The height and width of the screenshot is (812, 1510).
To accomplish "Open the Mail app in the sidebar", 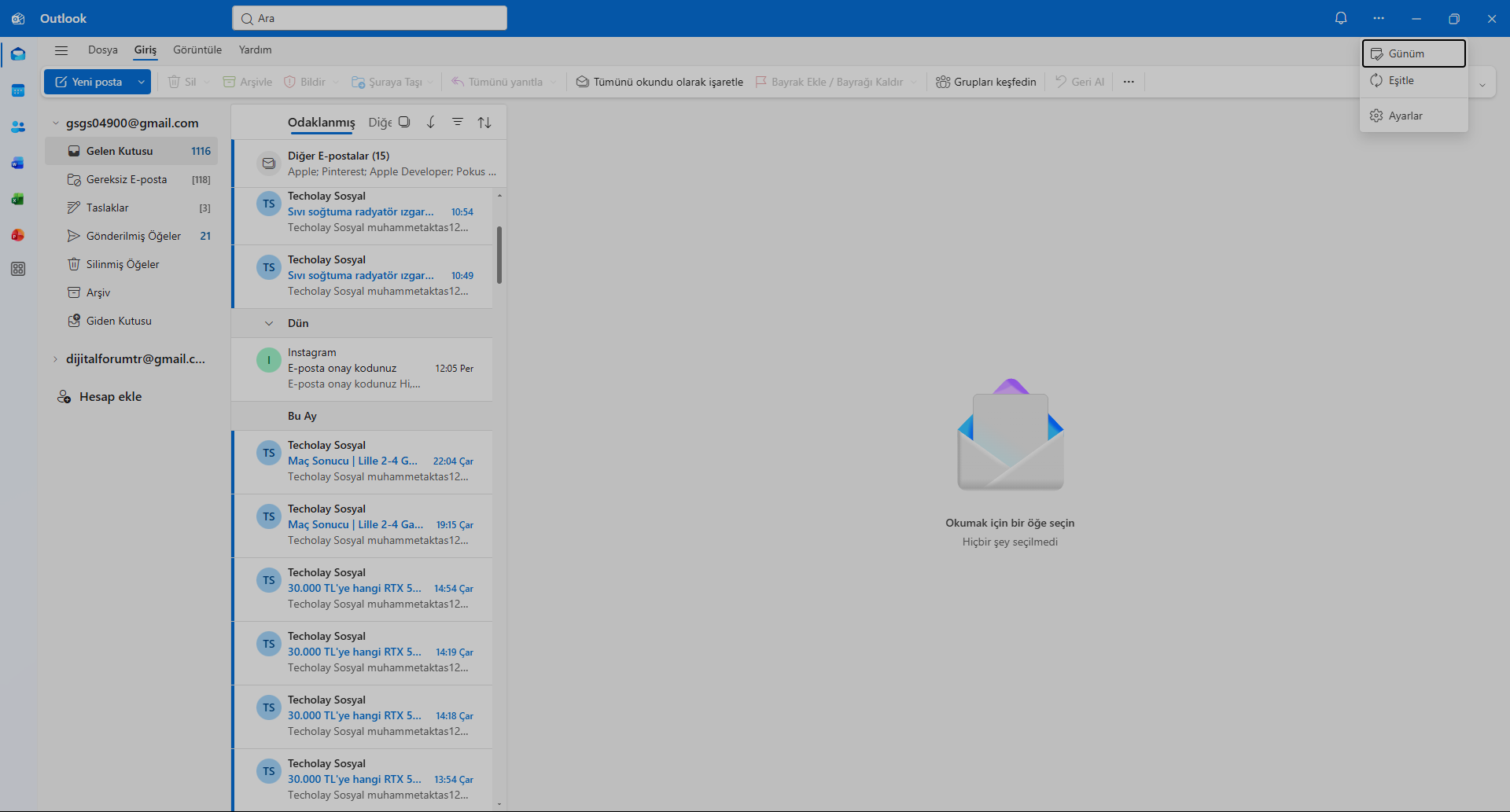I will coord(18,54).
